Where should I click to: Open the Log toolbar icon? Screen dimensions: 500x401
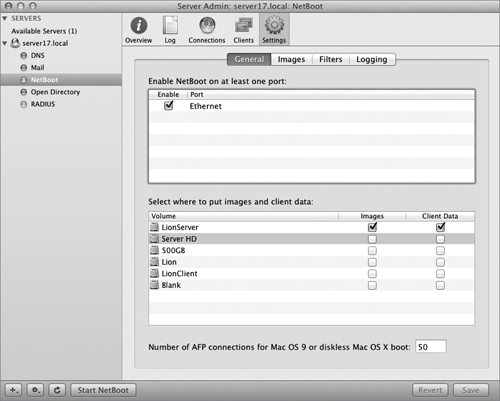pos(170,26)
